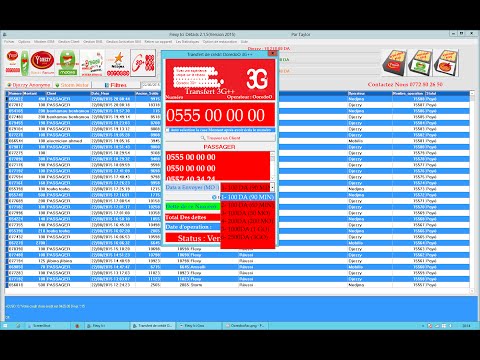The width and height of the screenshot is (480, 360).
Task: Click the main table scrollbar down arrow
Action: coord(472,291)
